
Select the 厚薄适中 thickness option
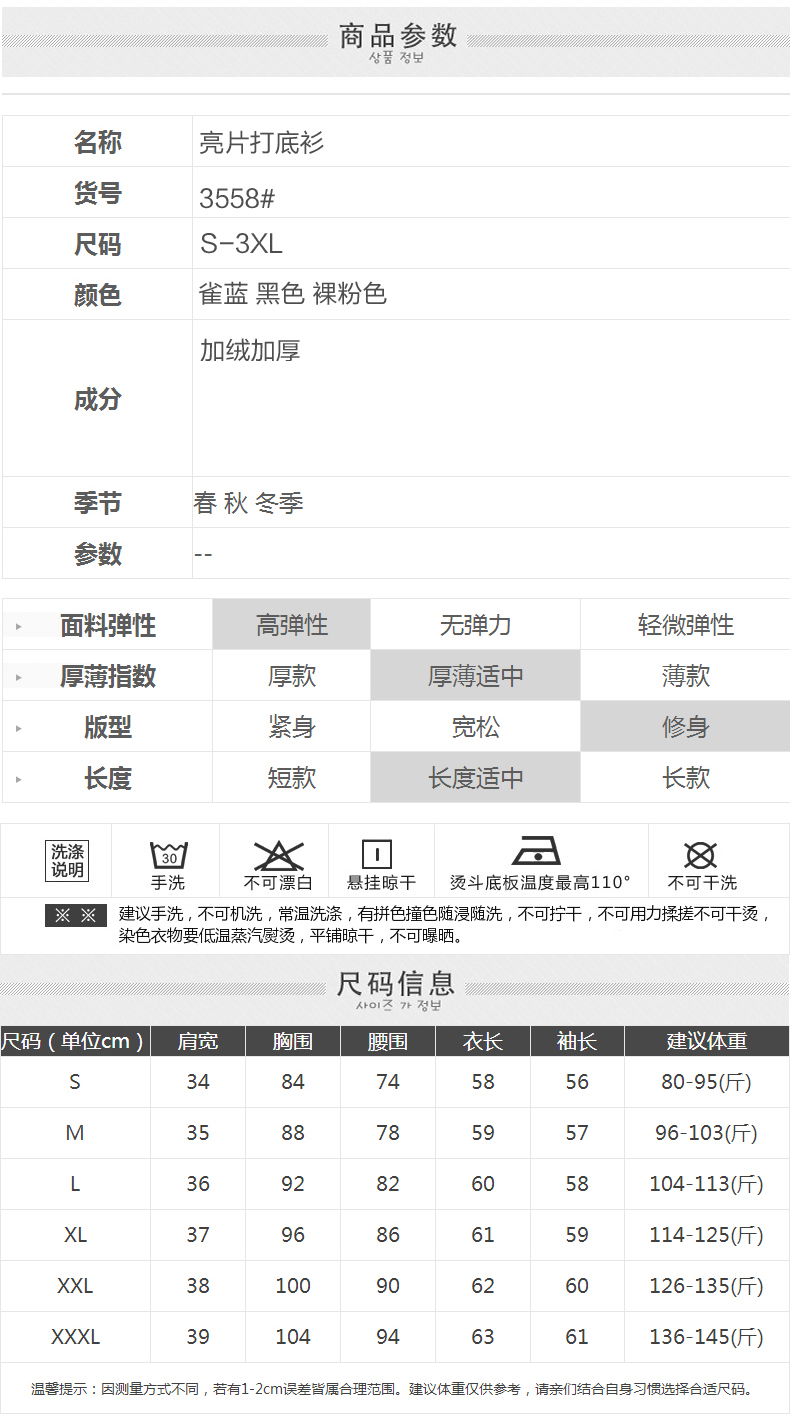click(x=475, y=676)
